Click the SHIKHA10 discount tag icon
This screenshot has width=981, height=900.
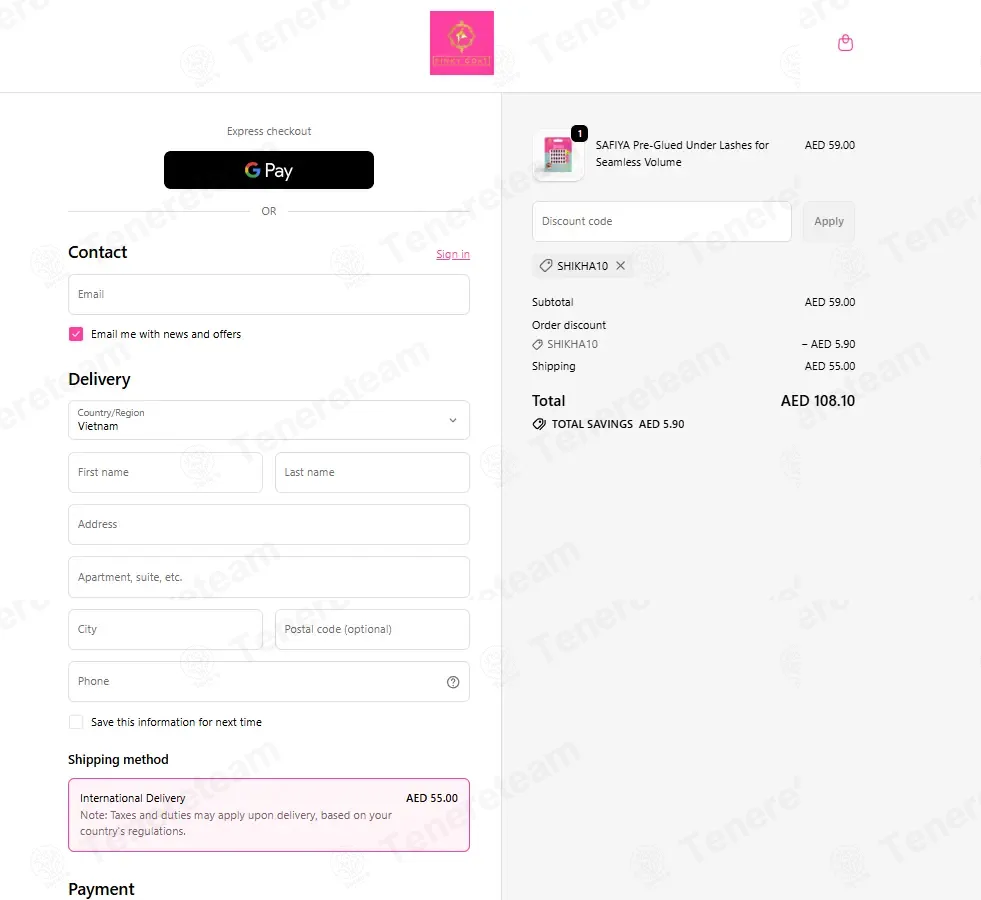tap(546, 266)
